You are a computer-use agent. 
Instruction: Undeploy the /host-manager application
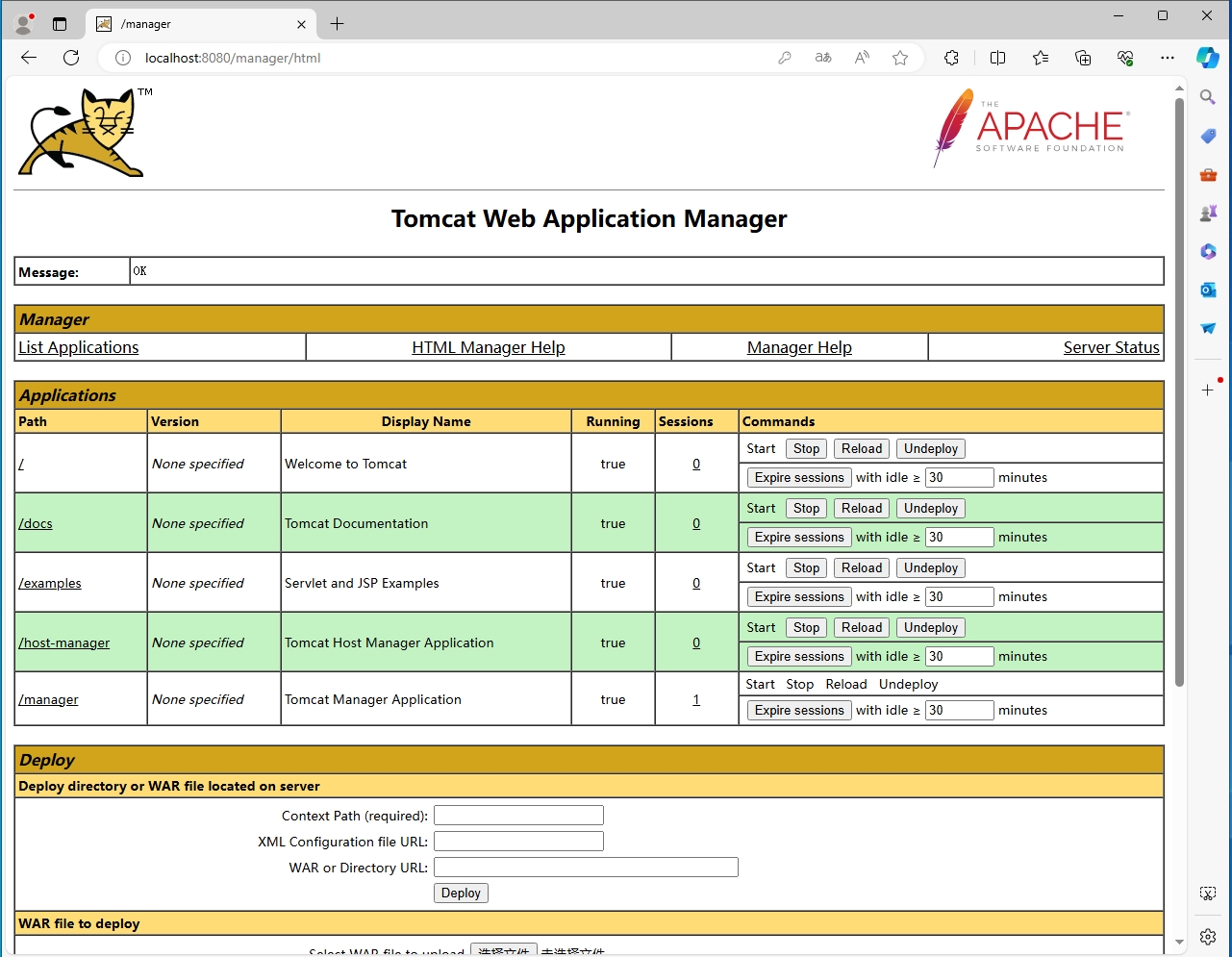[x=931, y=627]
